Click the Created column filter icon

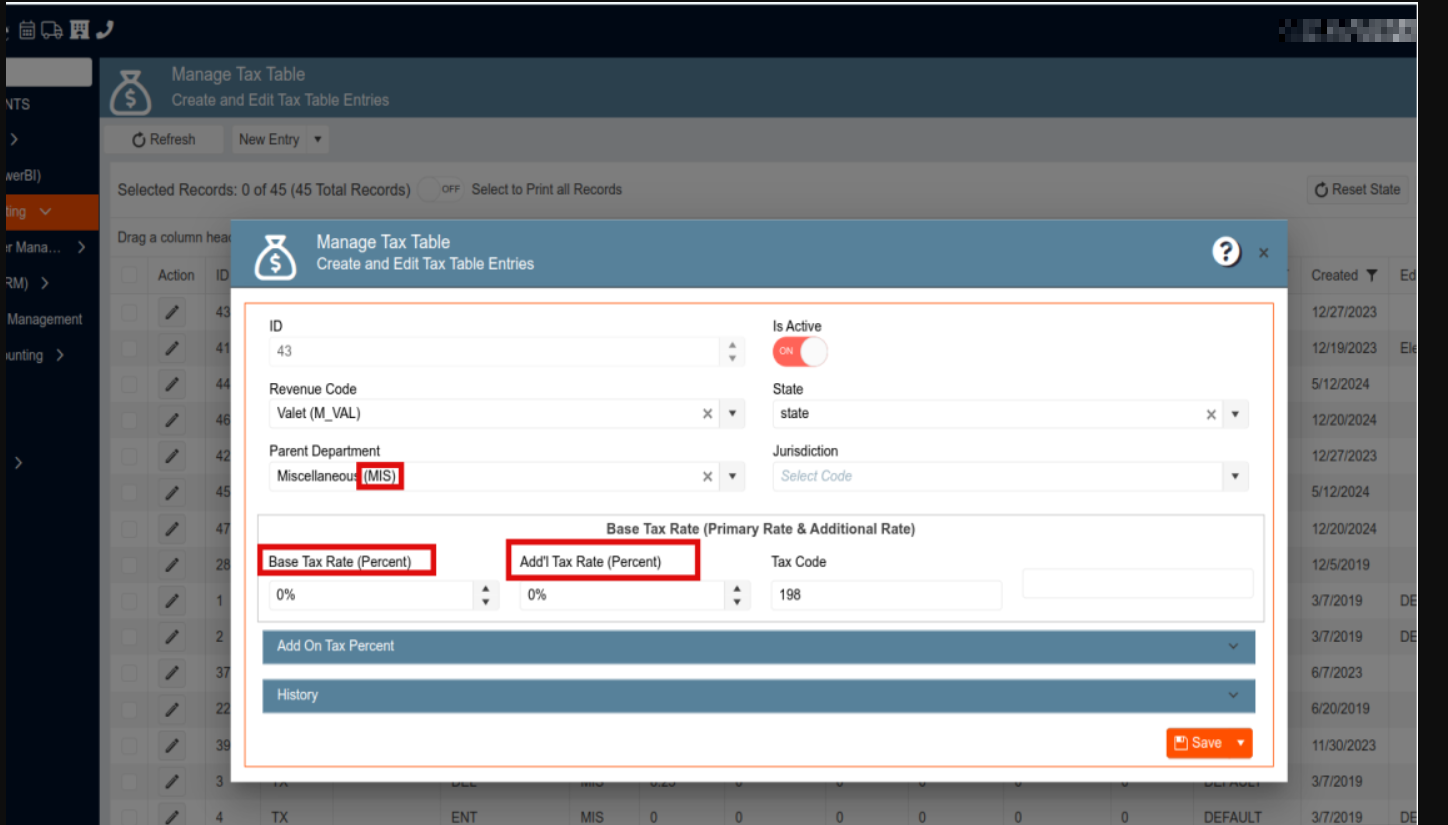1372,276
